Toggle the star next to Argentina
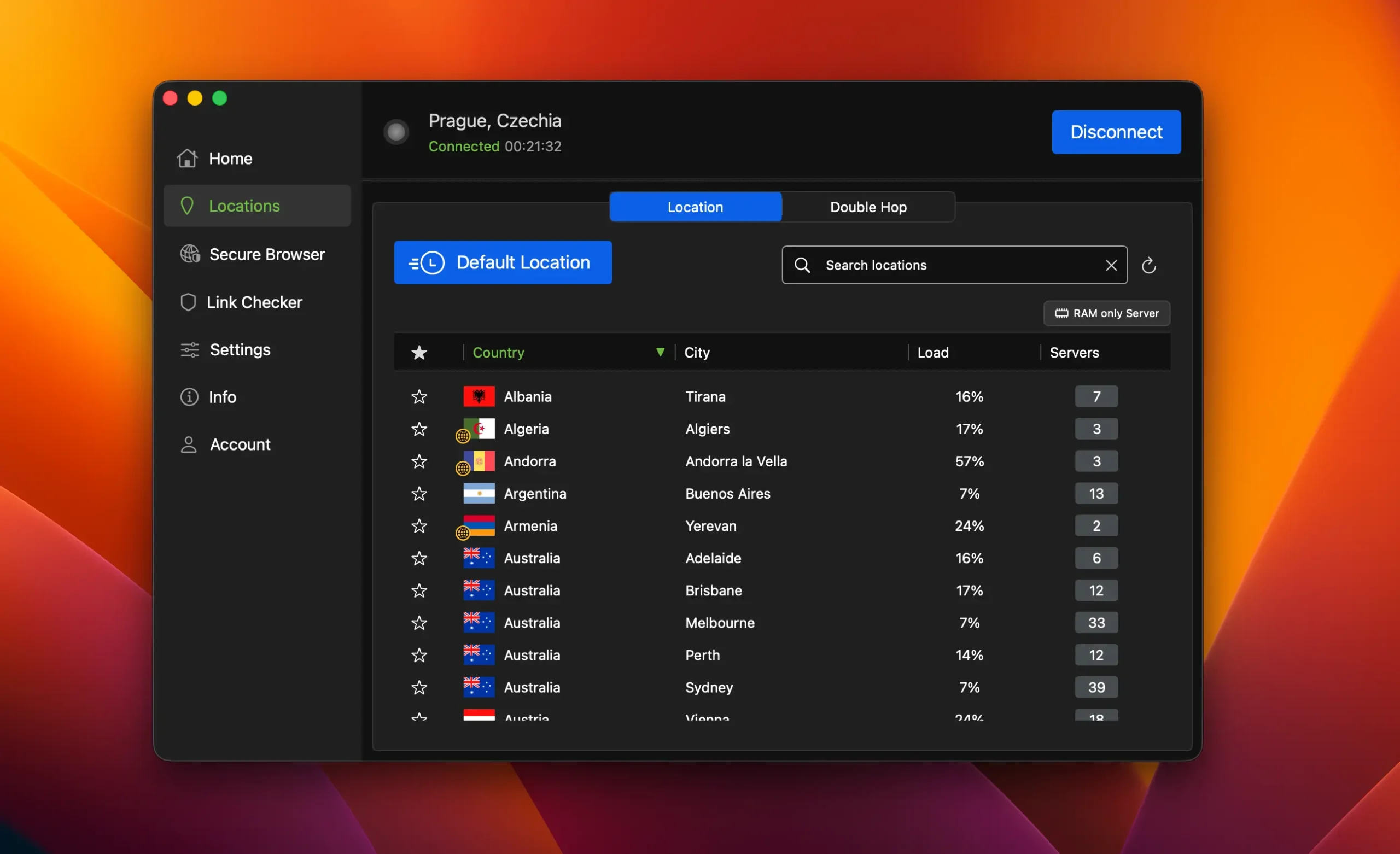1400x854 pixels. tap(419, 493)
